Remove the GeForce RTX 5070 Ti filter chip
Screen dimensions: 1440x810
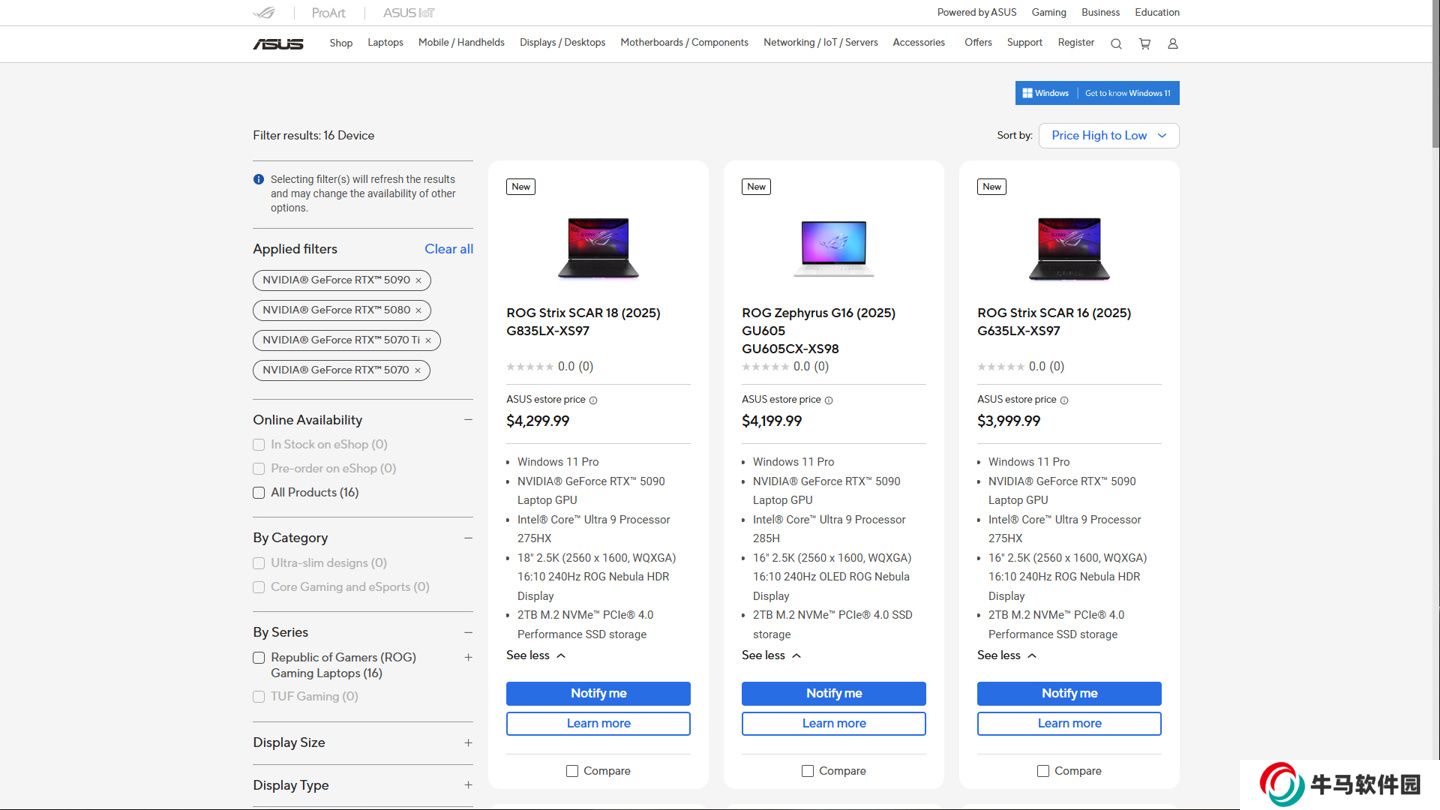coord(428,340)
